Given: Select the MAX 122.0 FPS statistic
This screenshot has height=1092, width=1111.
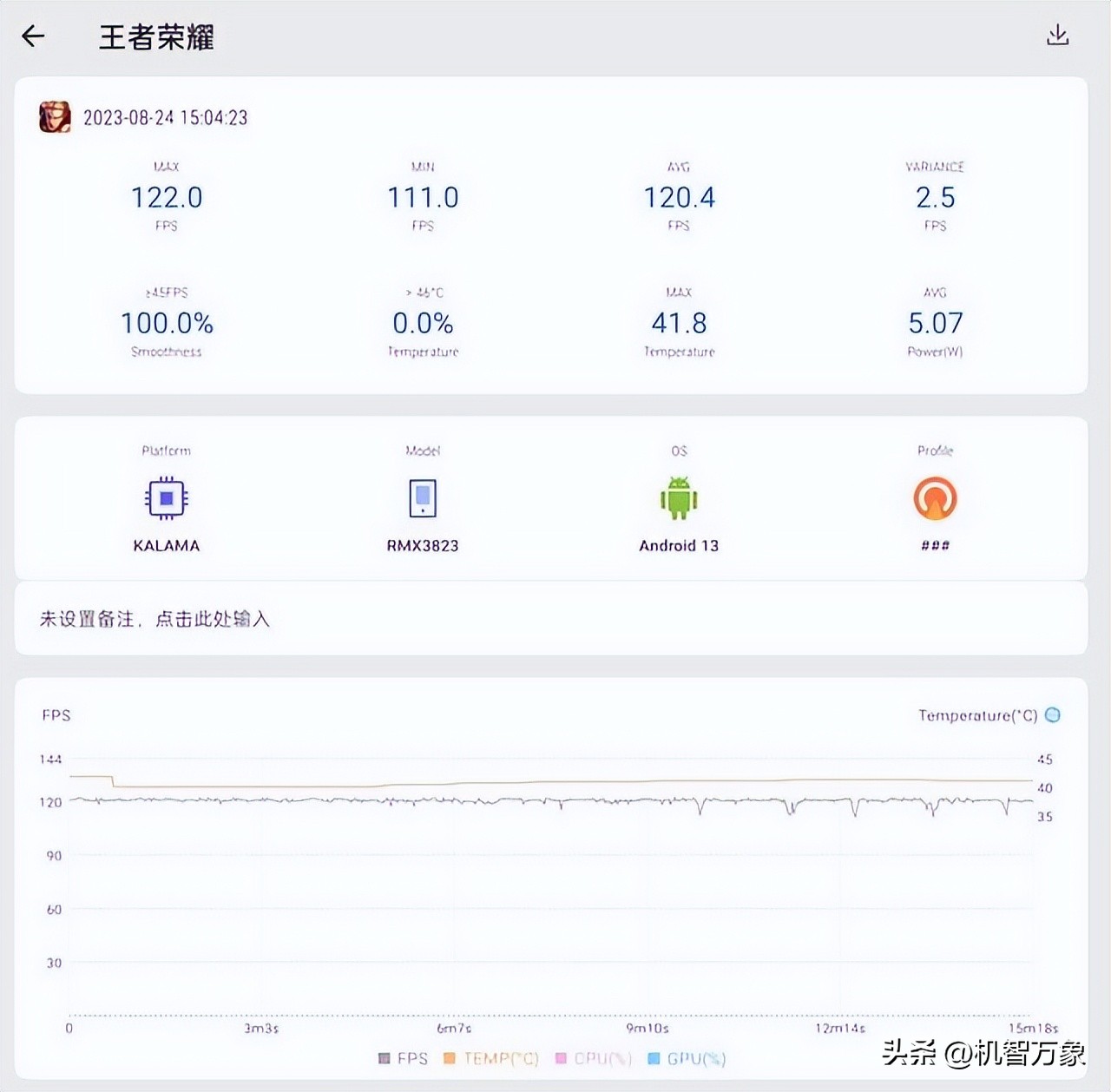Looking at the screenshot, I should tap(166, 198).
